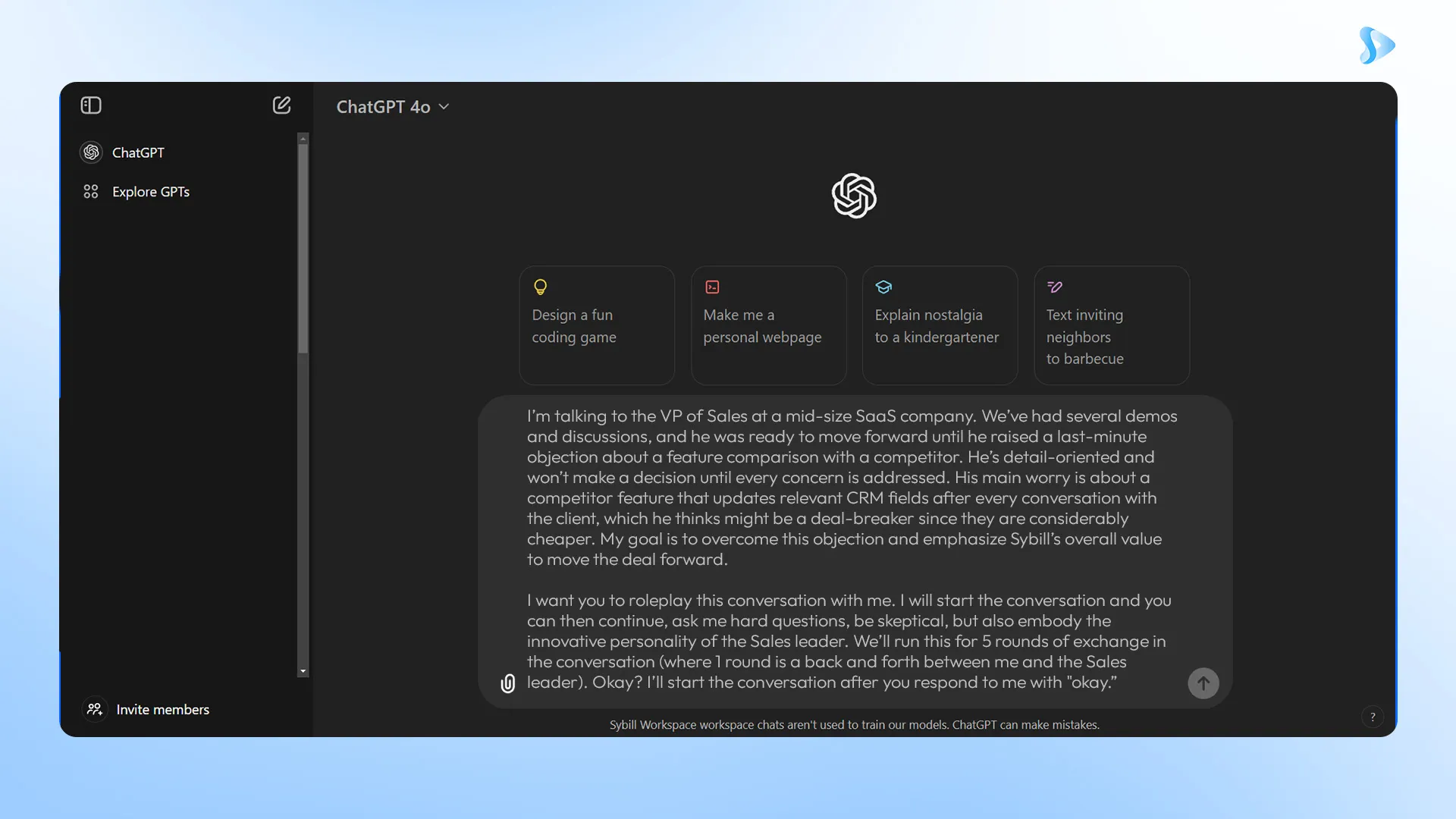The height and width of the screenshot is (819, 1456).
Task: Click the Sybill logo in top corner
Action: click(x=1376, y=45)
